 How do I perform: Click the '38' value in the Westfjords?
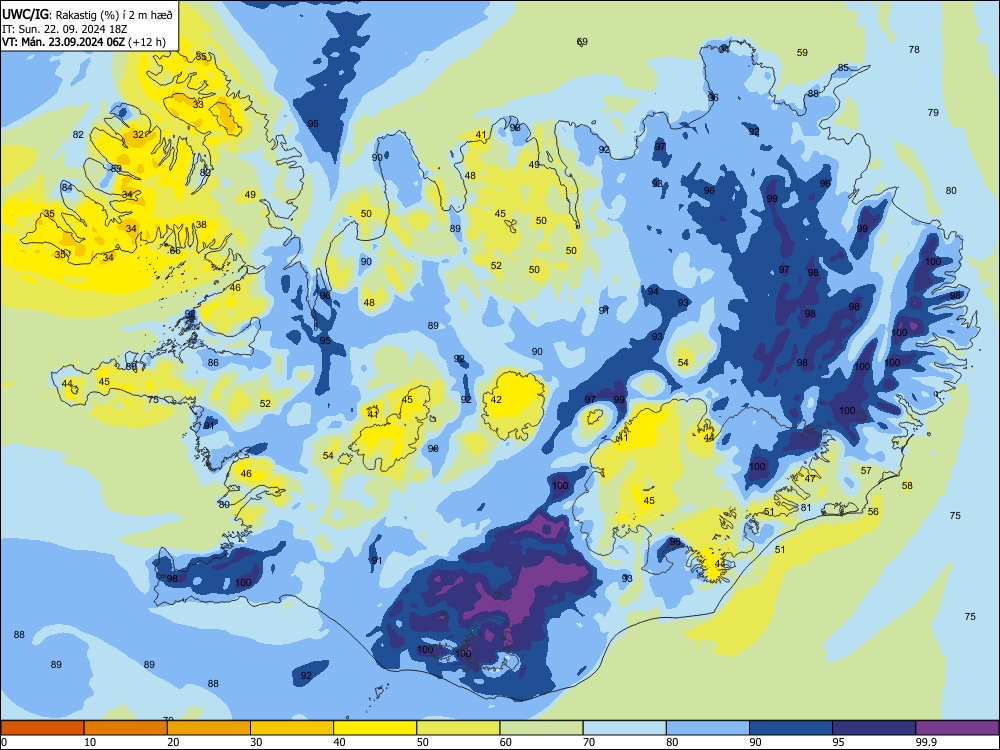[201, 224]
